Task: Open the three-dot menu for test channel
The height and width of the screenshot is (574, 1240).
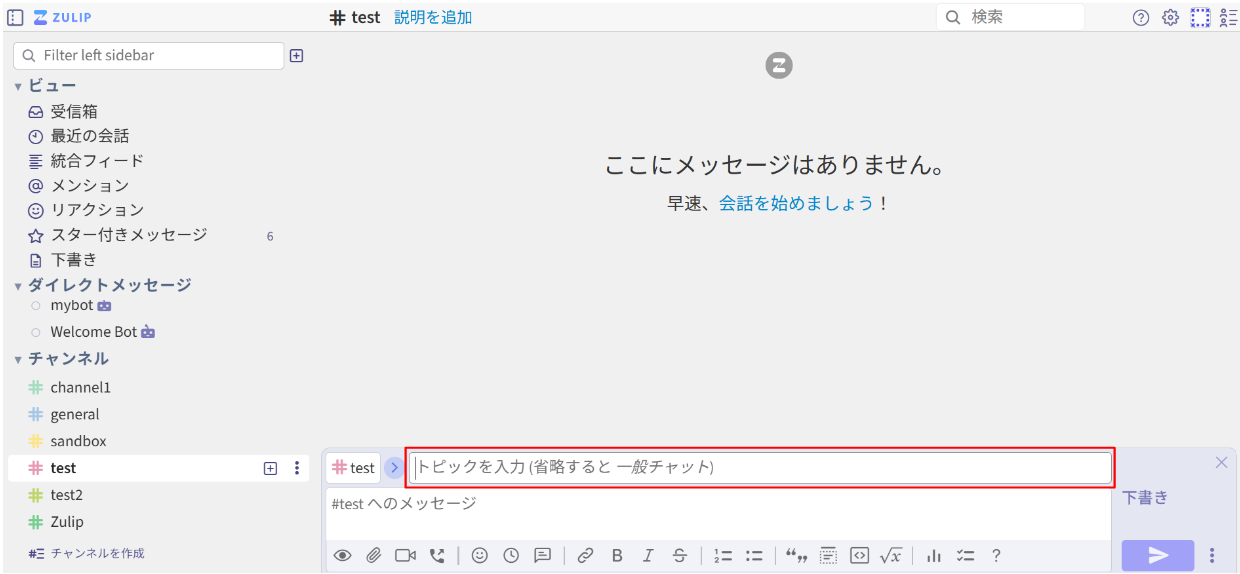Action: [296, 468]
